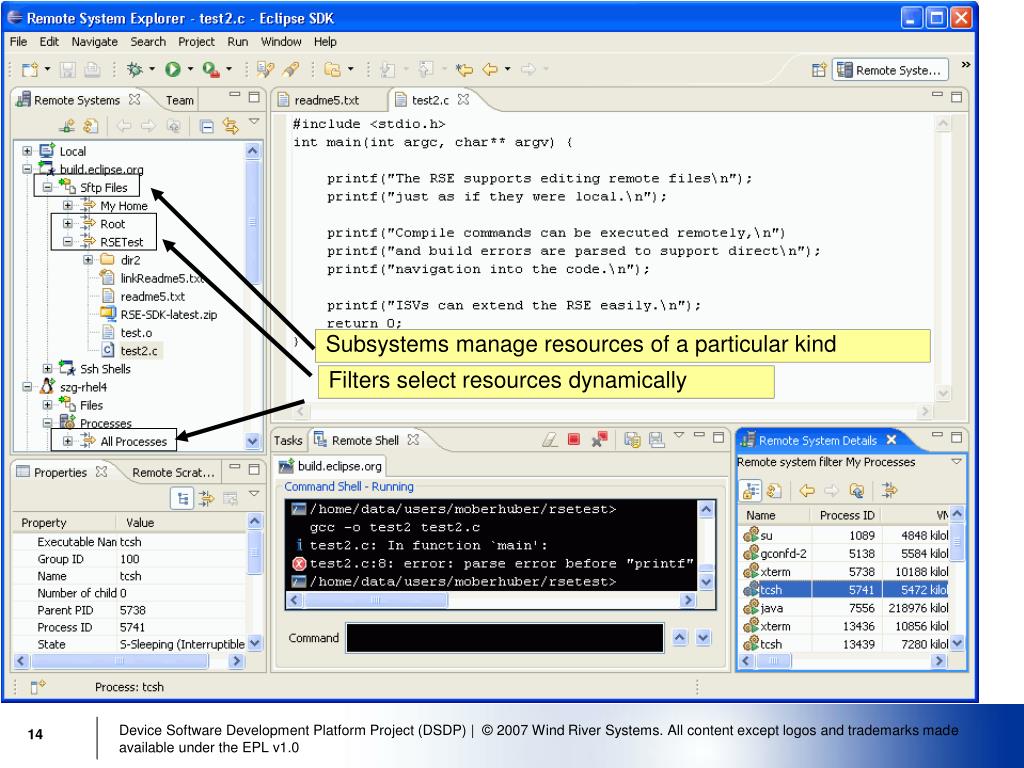Image resolution: width=1024 pixels, height=768 pixels.
Task: Open the Run button dropdown arrow
Action: (190, 69)
